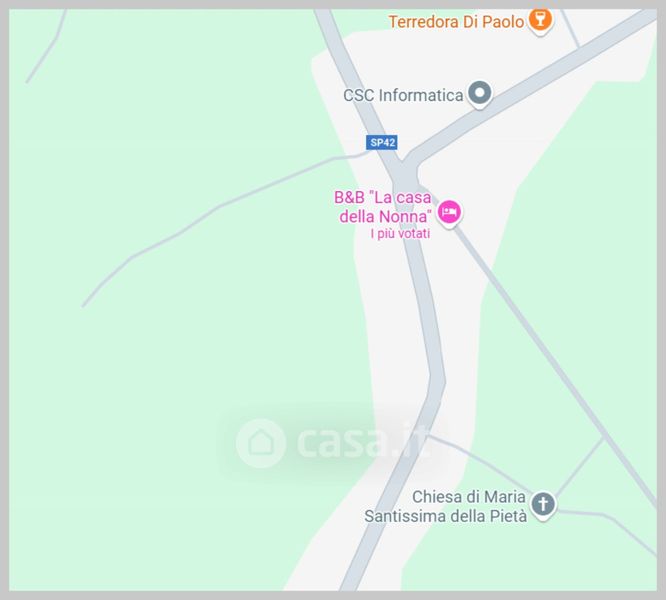
Task: Click the casa.it house logo watermark
Action: click(260, 443)
